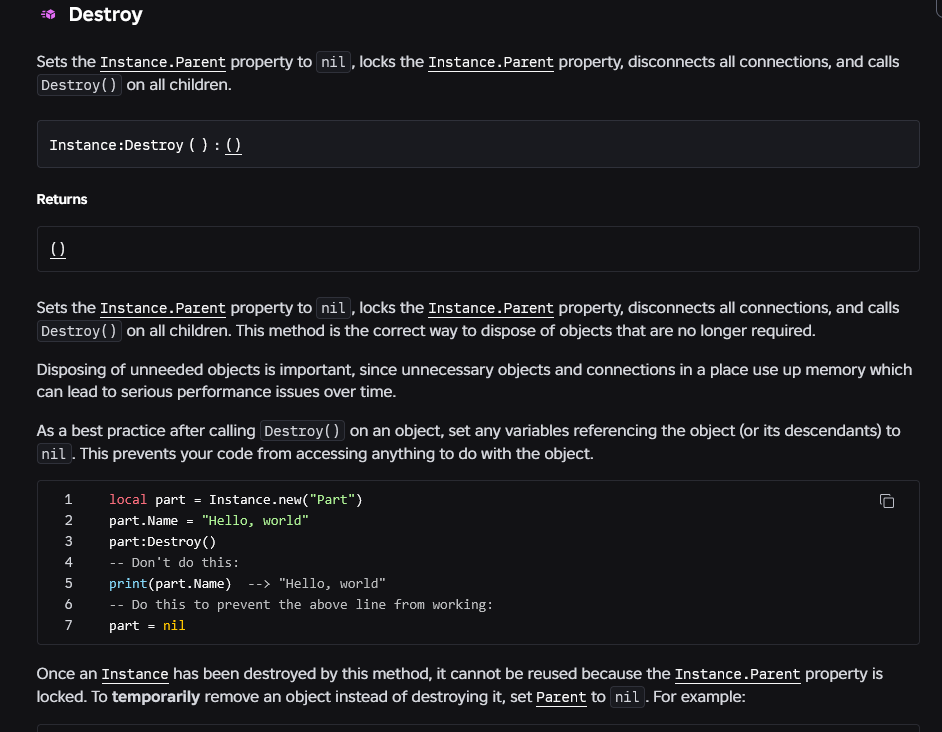Viewport: 942px width, 732px height.
Task: Click code line 1: local part = Instance.new
Action: coord(236,499)
